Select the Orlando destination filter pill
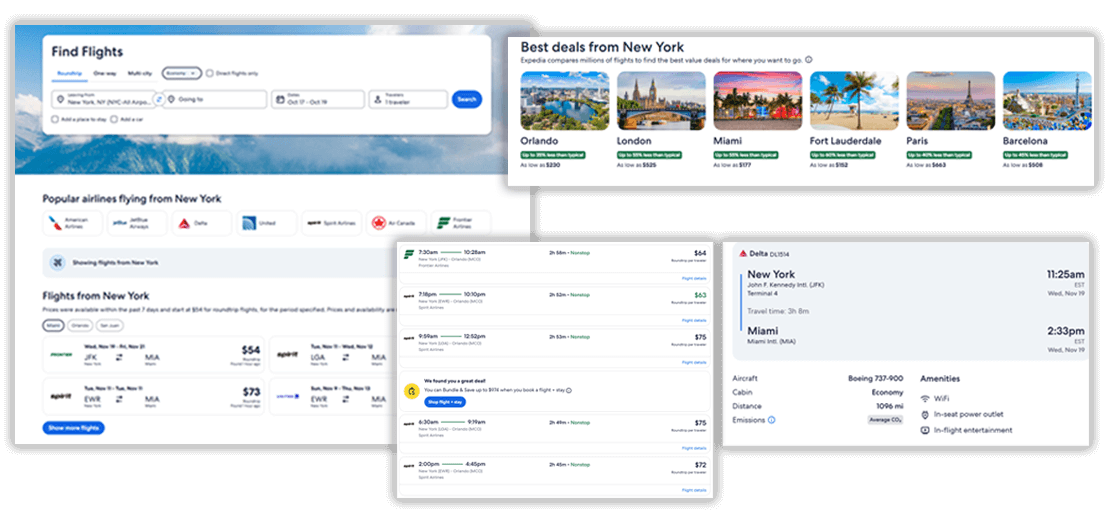The image size is (1110, 518). pos(80,325)
